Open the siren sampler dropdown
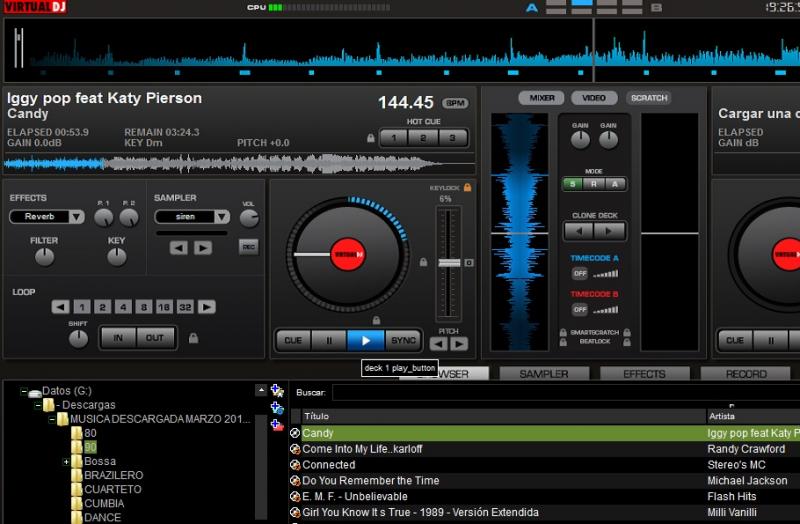The width and height of the screenshot is (800, 524). [x=222, y=217]
